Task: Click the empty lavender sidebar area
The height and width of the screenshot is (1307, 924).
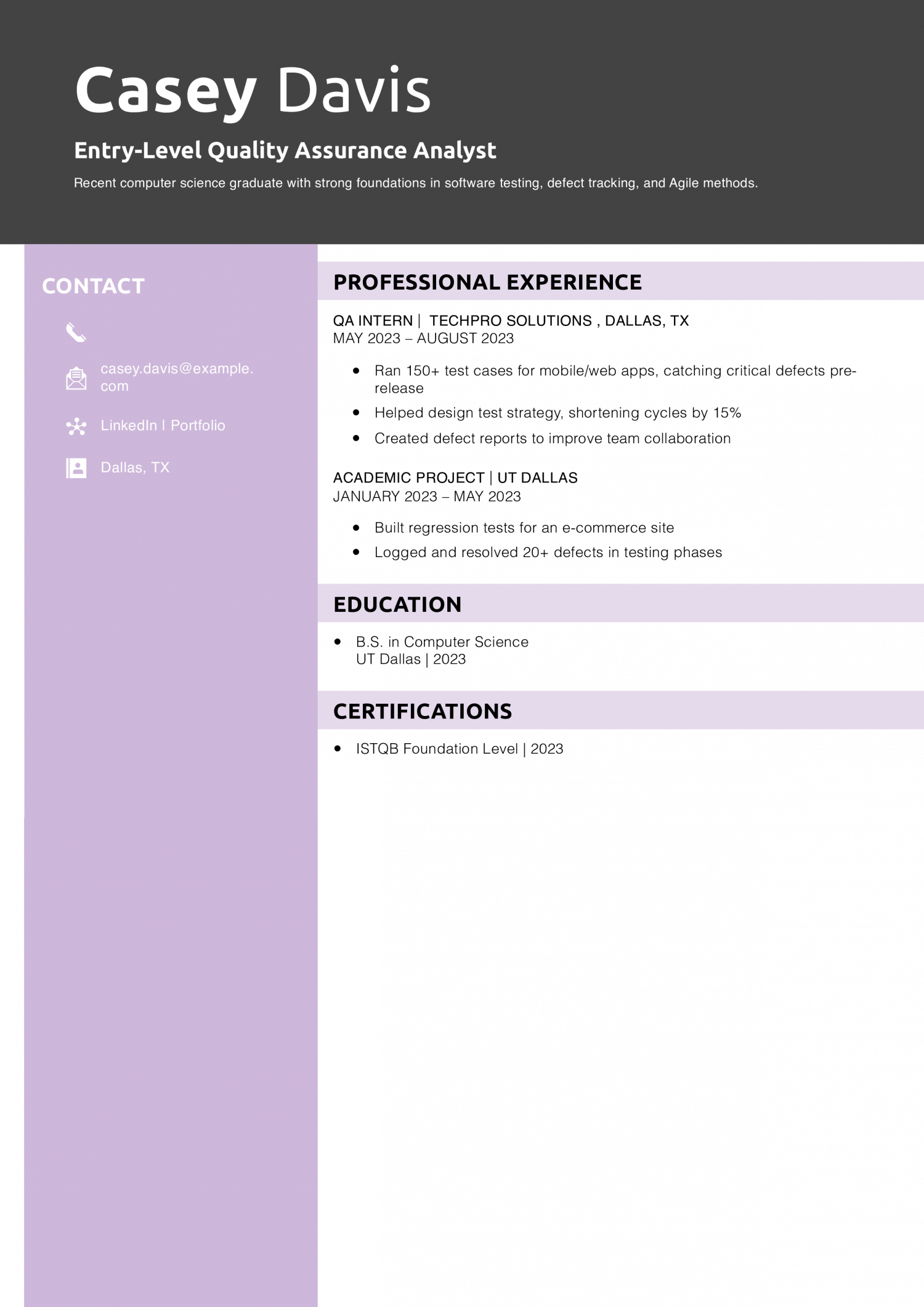Action: tap(171, 863)
